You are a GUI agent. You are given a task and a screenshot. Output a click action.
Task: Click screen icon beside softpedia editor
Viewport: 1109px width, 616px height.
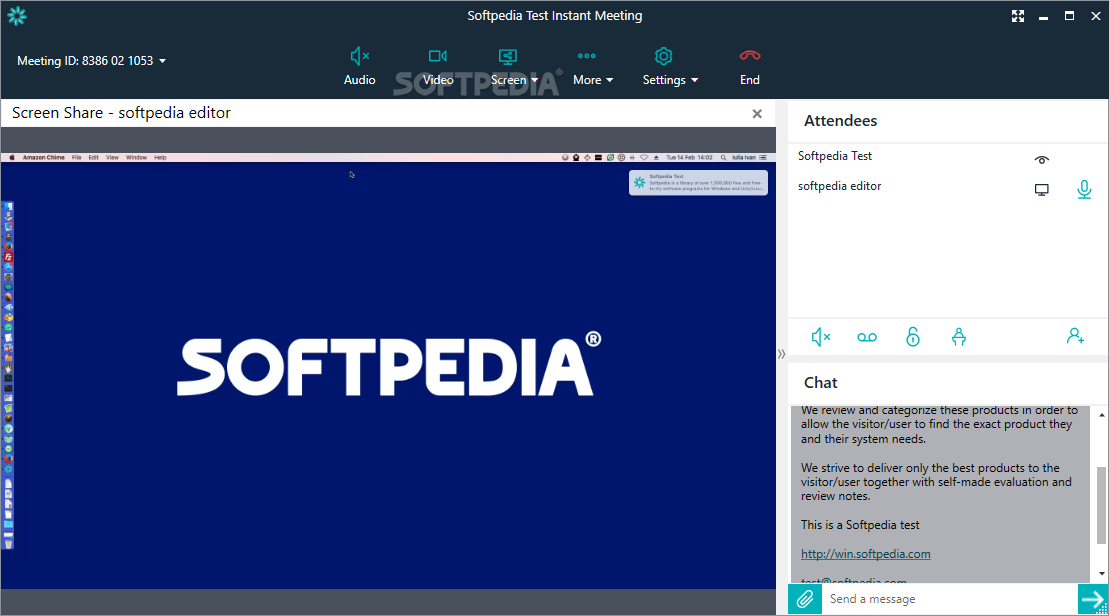1042,190
